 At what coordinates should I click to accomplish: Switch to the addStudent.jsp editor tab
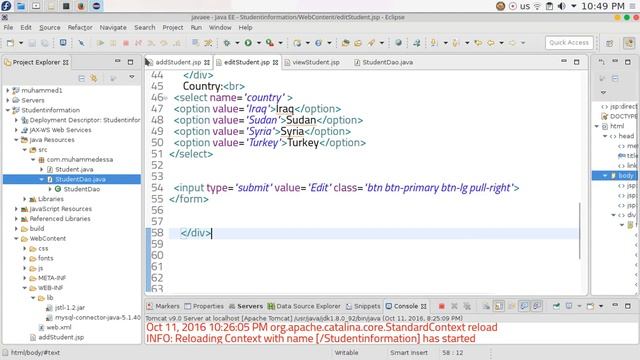[178, 62]
